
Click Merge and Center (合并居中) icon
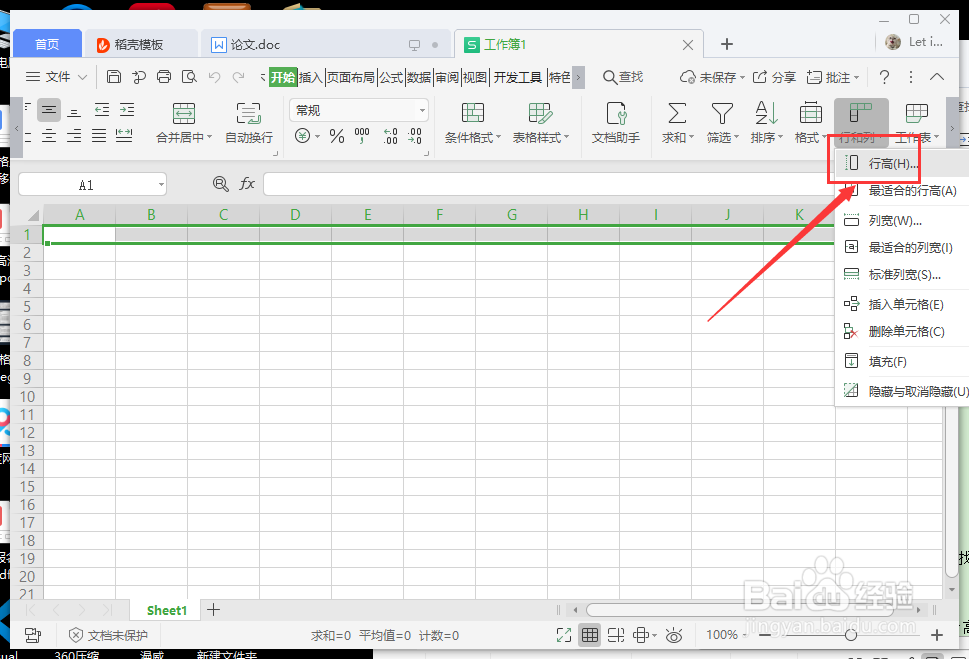click(184, 114)
